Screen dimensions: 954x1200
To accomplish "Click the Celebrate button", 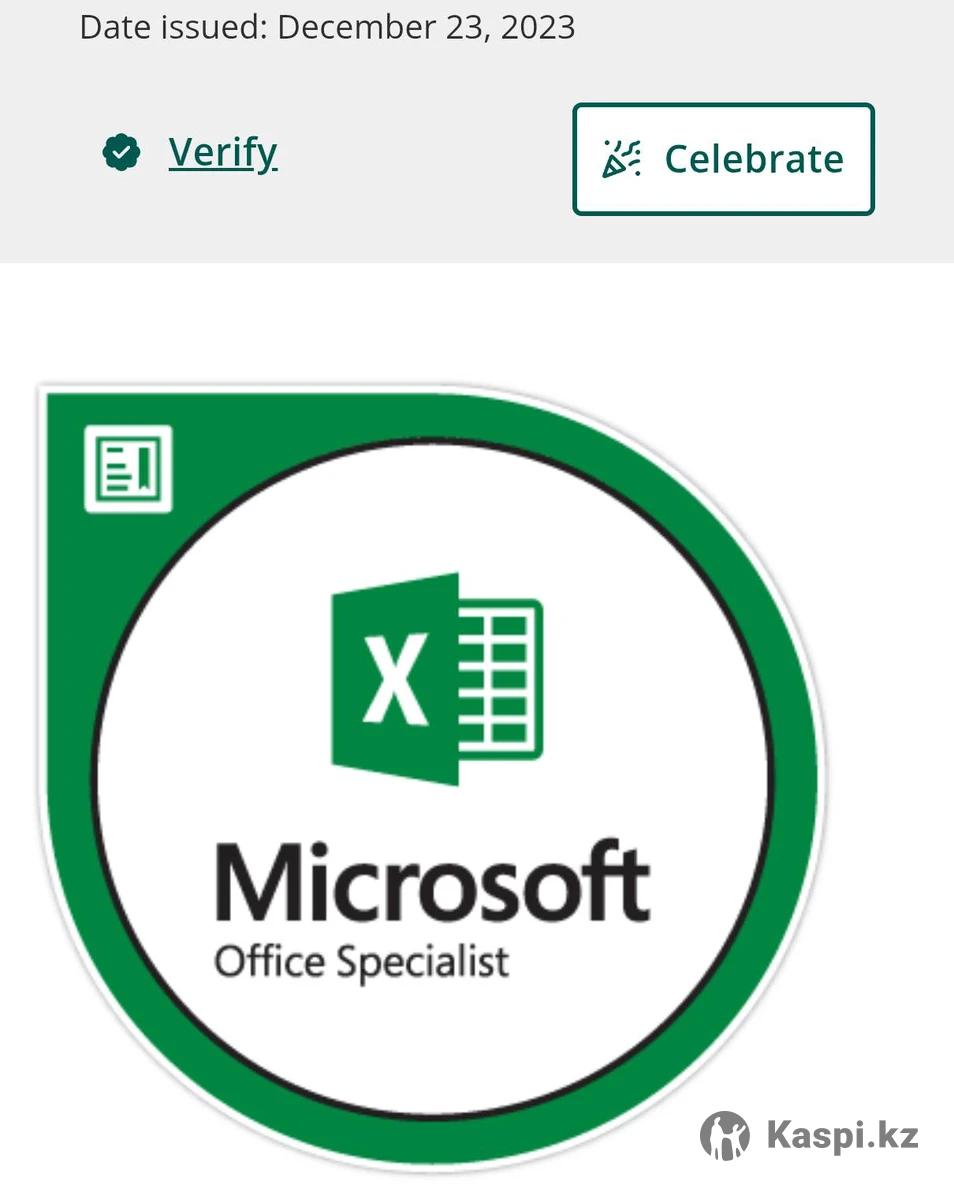I will (x=723, y=159).
